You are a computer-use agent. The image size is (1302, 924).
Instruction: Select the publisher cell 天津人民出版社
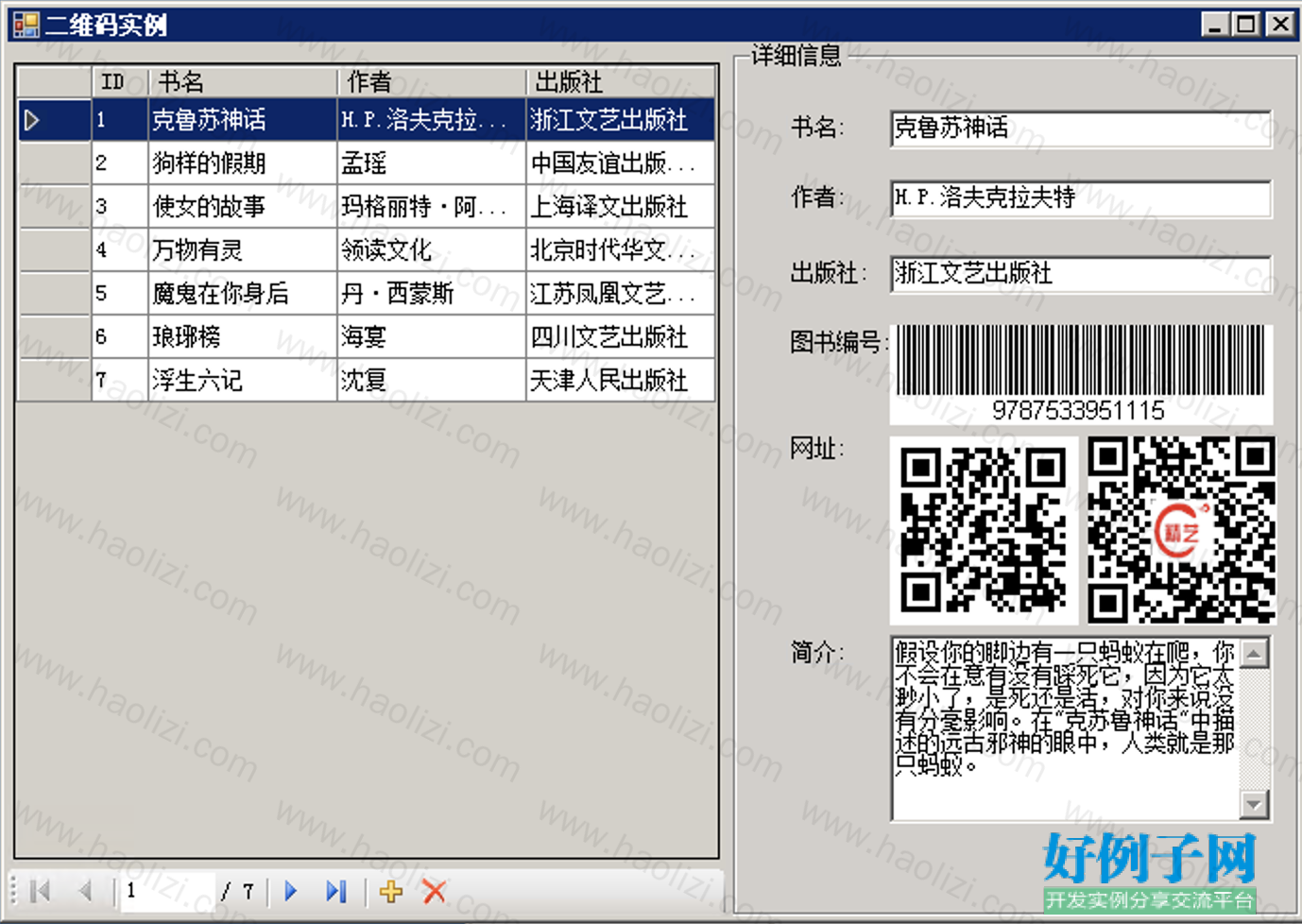point(620,381)
